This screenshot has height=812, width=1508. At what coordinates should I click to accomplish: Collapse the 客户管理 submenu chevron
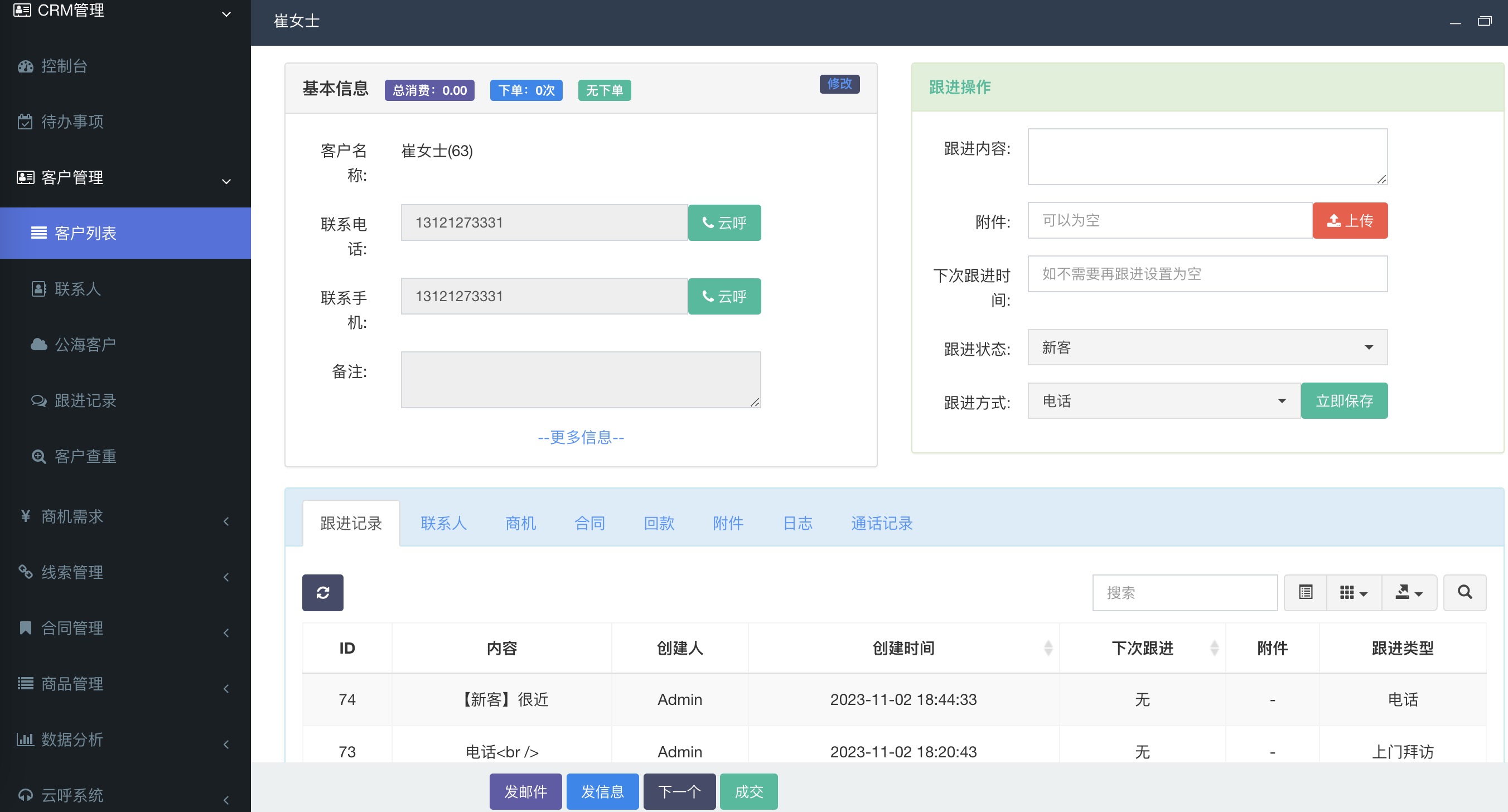(226, 181)
